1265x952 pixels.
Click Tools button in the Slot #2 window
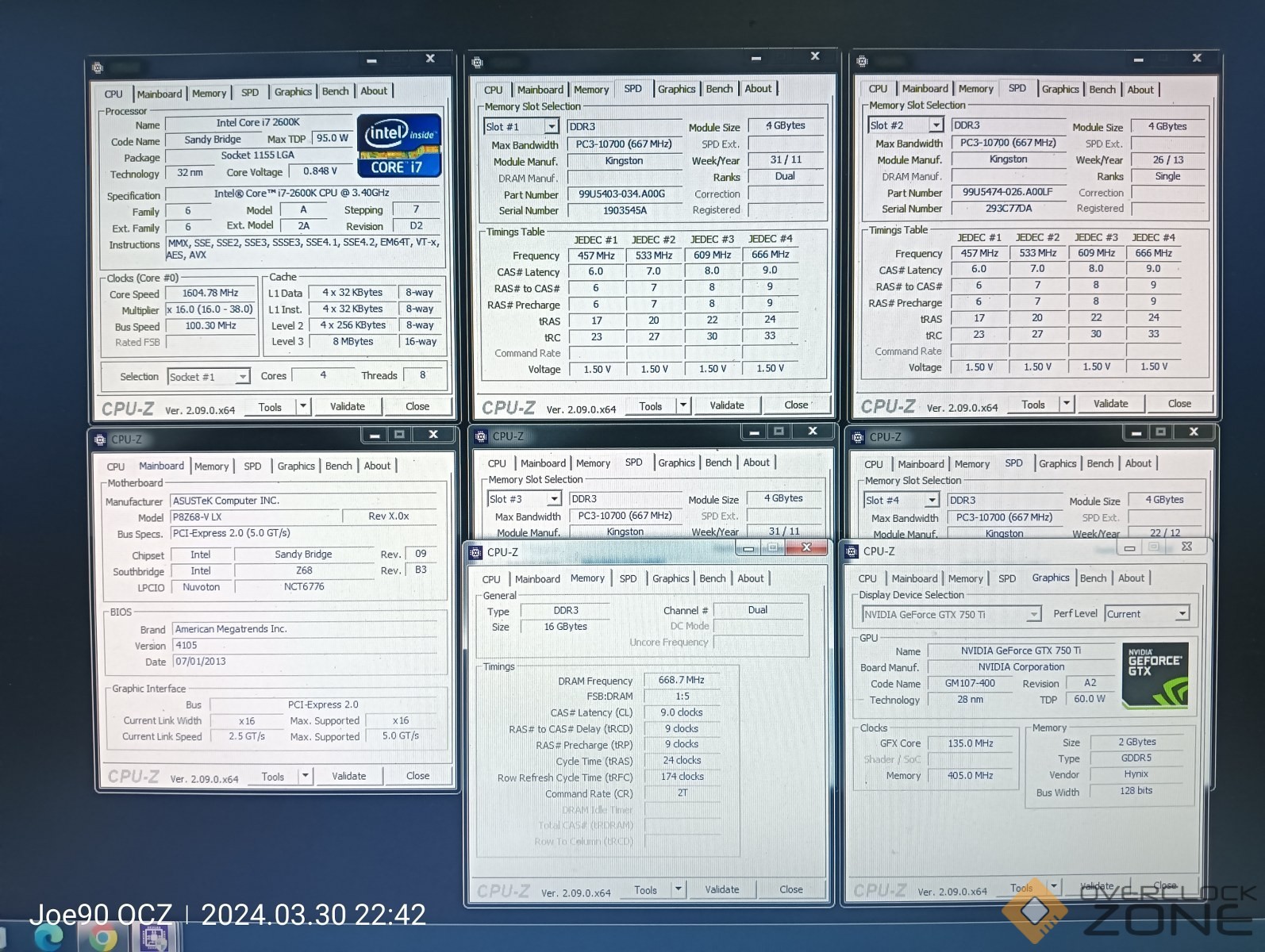click(x=1032, y=405)
